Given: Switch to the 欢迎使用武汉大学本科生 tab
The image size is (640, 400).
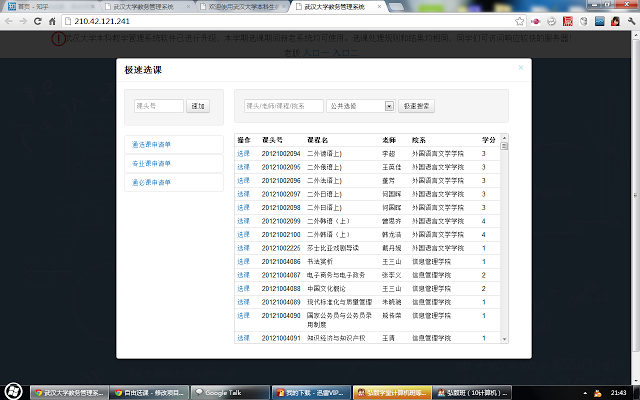Looking at the screenshot, I should (x=243, y=7).
